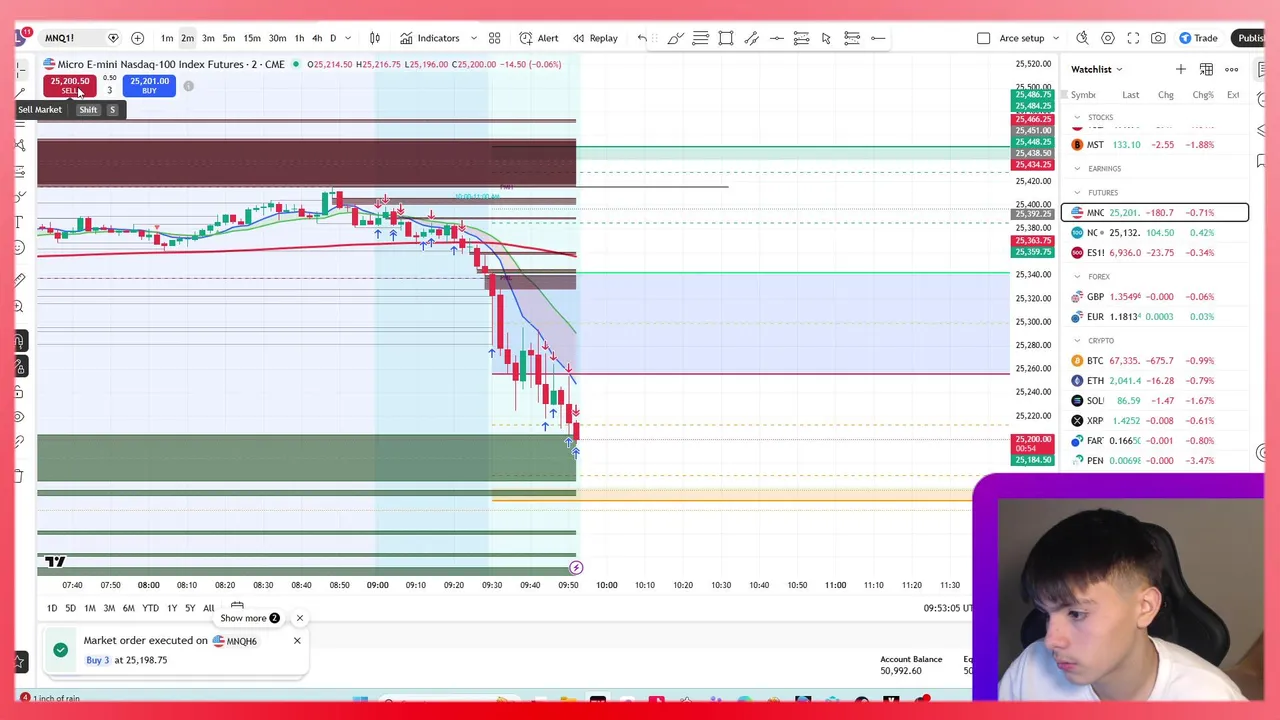This screenshot has width=1280, height=720.
Task: Open the Trade panel button
Action: coord(1198,38)
